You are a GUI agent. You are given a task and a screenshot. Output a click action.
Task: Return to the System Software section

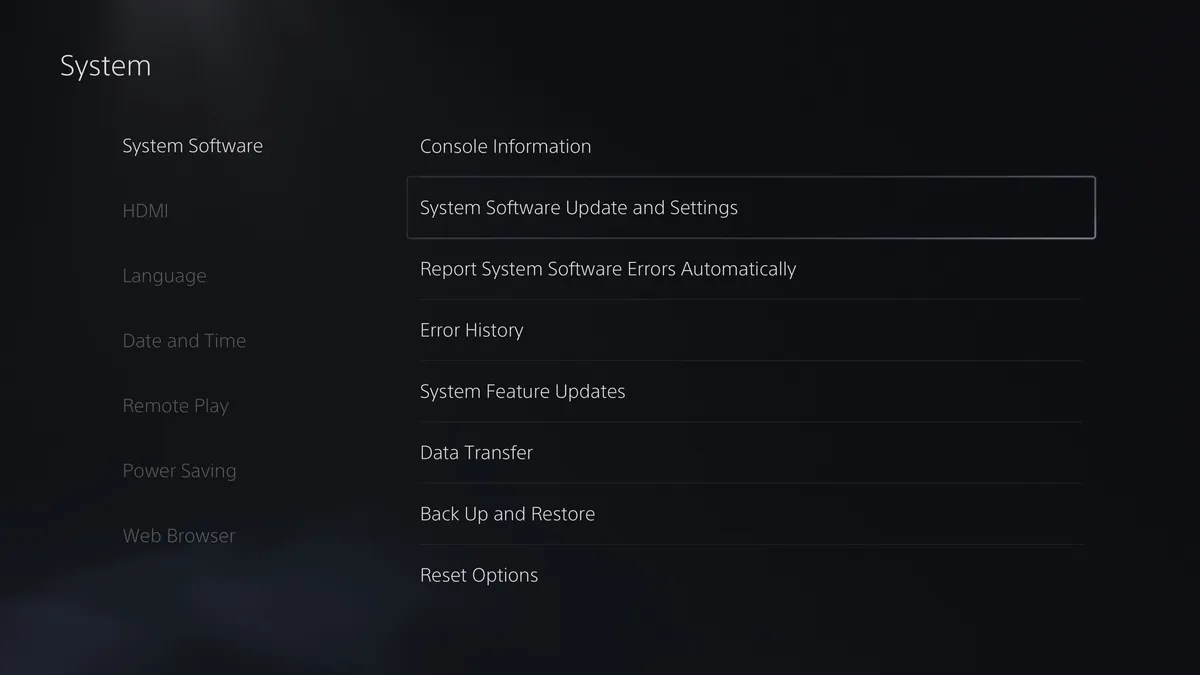point(192,146)
